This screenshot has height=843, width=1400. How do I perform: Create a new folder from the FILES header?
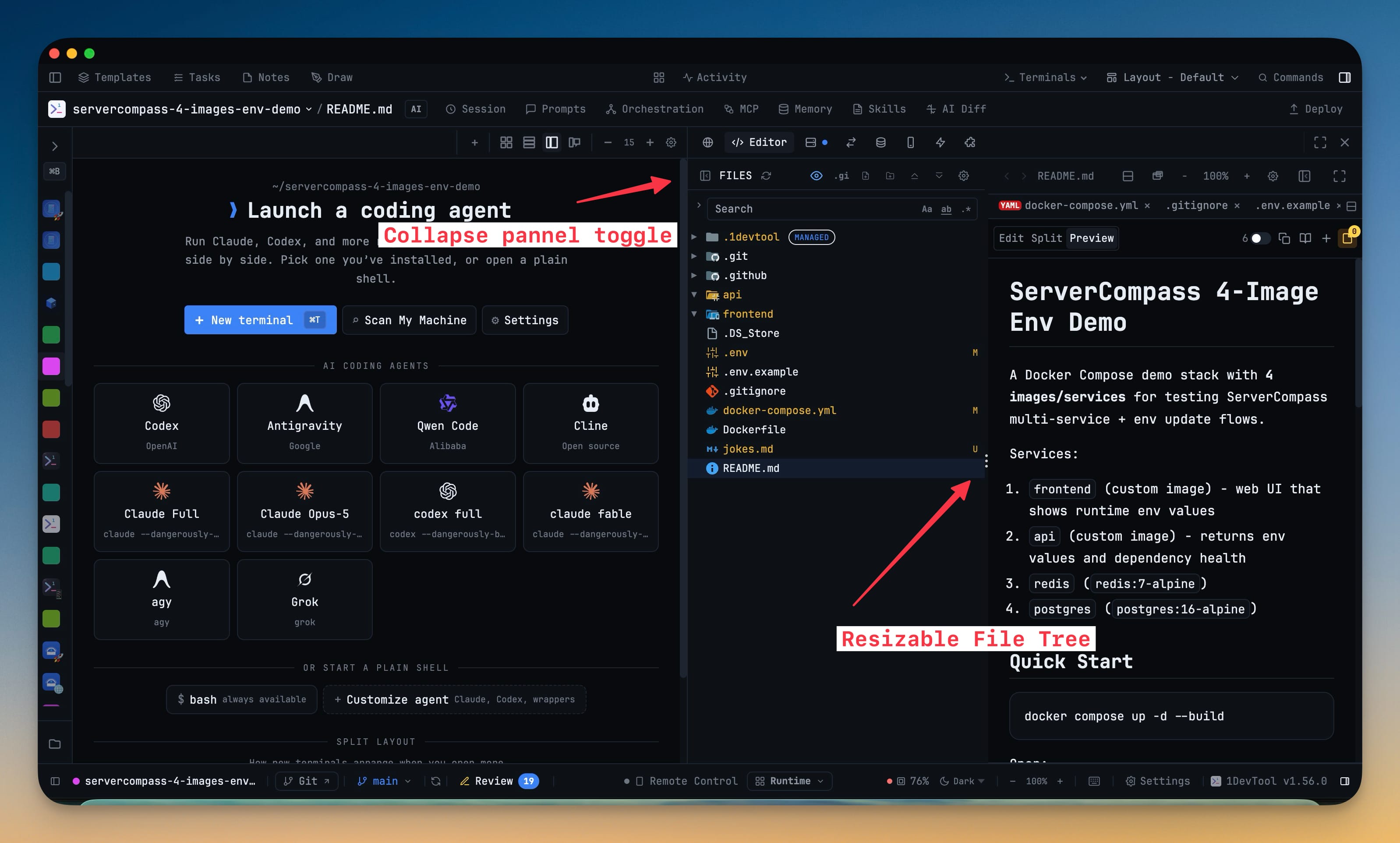coord(890,176)
